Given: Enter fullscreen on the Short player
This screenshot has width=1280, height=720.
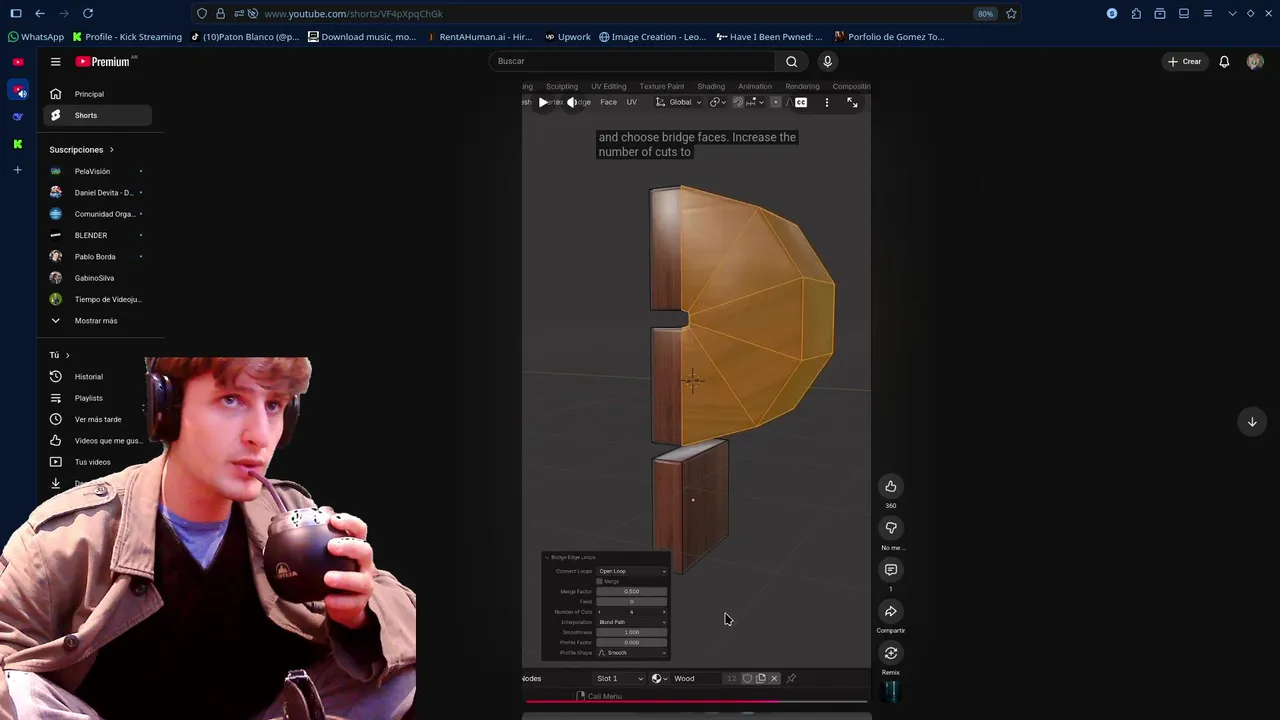Looking at the screenshot, I should 852,102.
